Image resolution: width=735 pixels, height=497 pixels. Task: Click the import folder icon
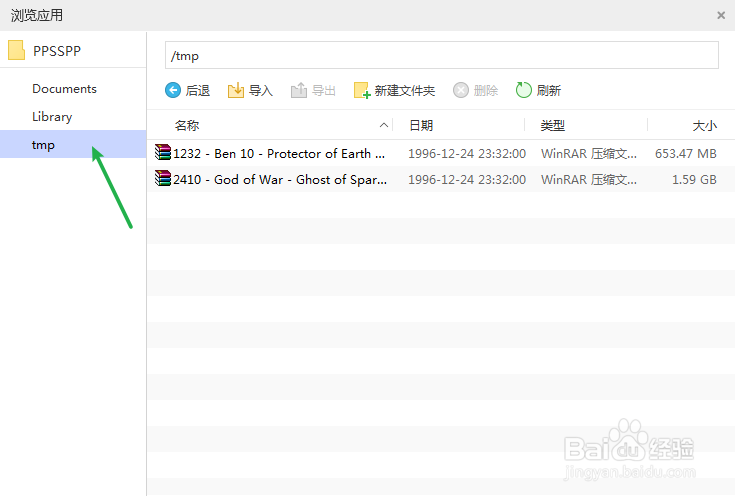[x=236, y=90]
